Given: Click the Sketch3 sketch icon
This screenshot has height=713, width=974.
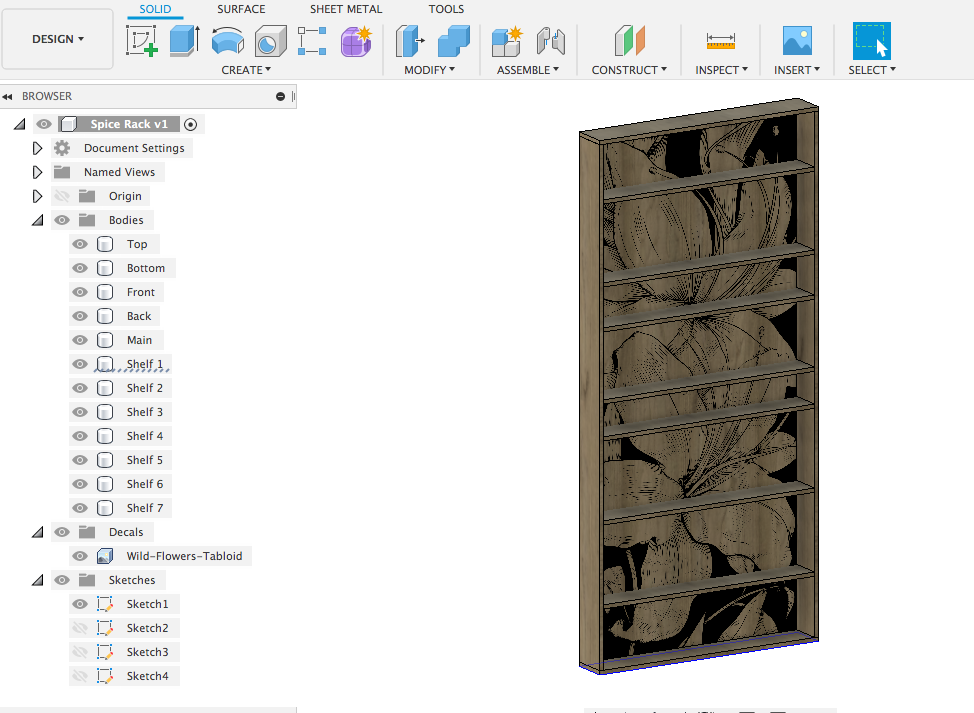Looking at the screenshot, I should coord(105,652).
